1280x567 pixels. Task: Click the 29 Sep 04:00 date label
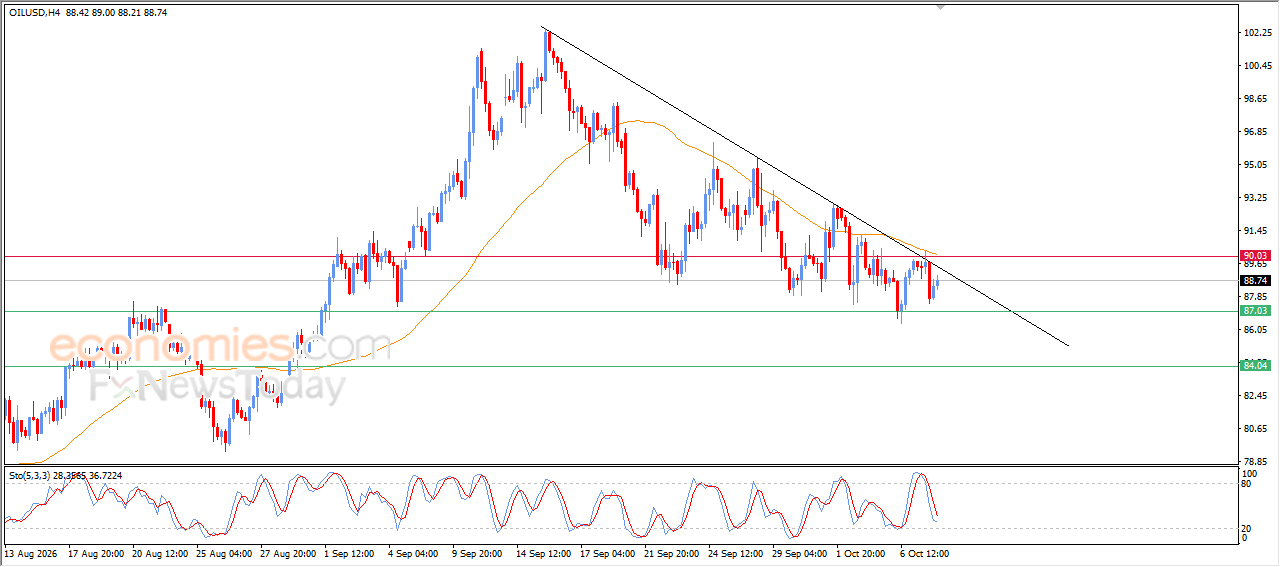pos(802,553)
